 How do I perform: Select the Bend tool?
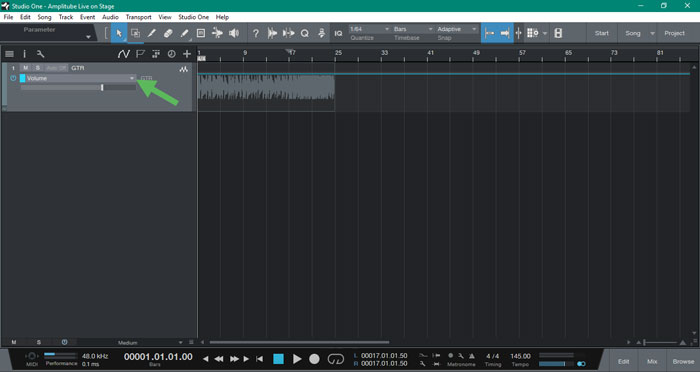pyautogui.click(x=217, y=33)
